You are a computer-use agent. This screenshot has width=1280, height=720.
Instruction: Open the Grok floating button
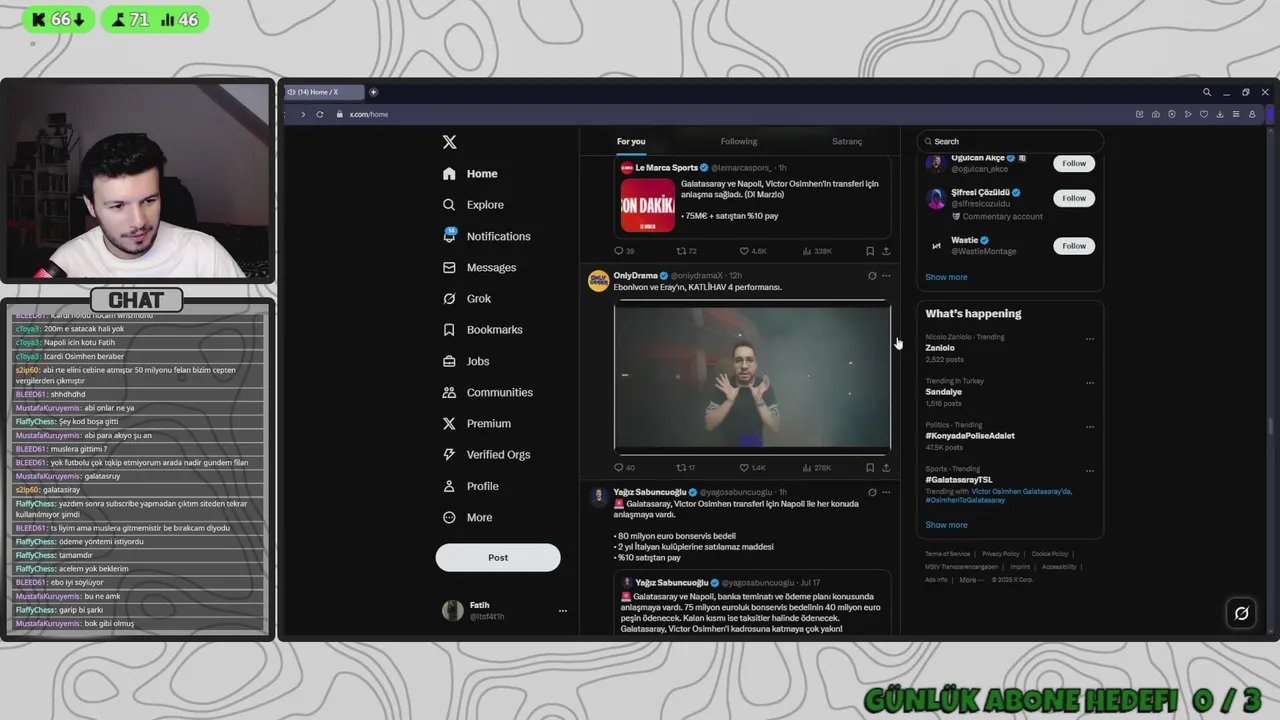pos(1241,613)
